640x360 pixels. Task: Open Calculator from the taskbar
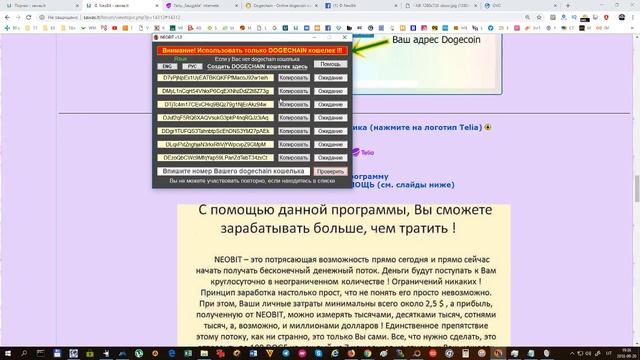[x=465, y=353]
